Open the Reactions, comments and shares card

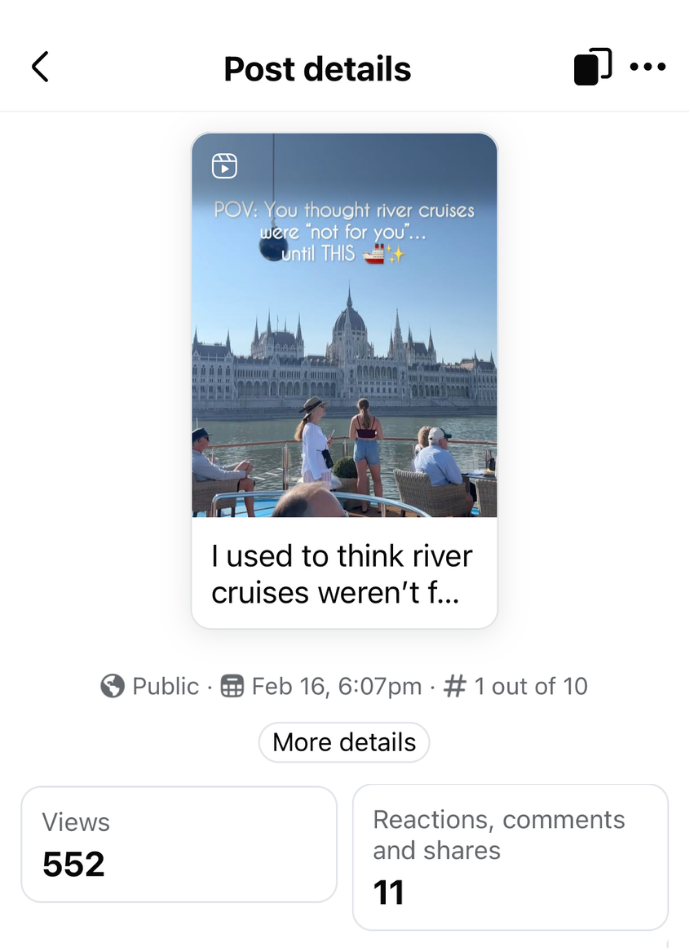pos(510,857)
